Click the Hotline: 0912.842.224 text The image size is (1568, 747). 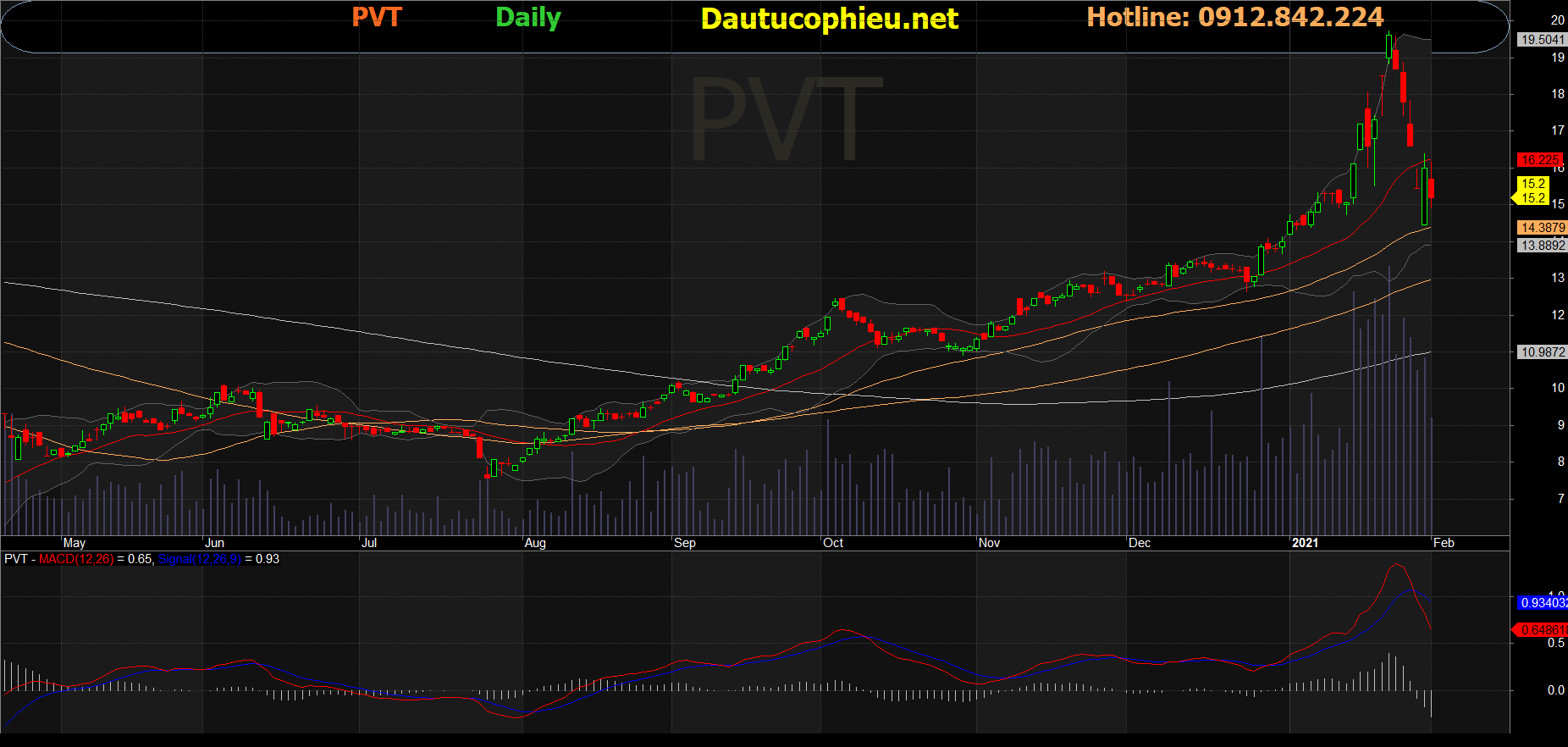click(x=1235, y=17)
